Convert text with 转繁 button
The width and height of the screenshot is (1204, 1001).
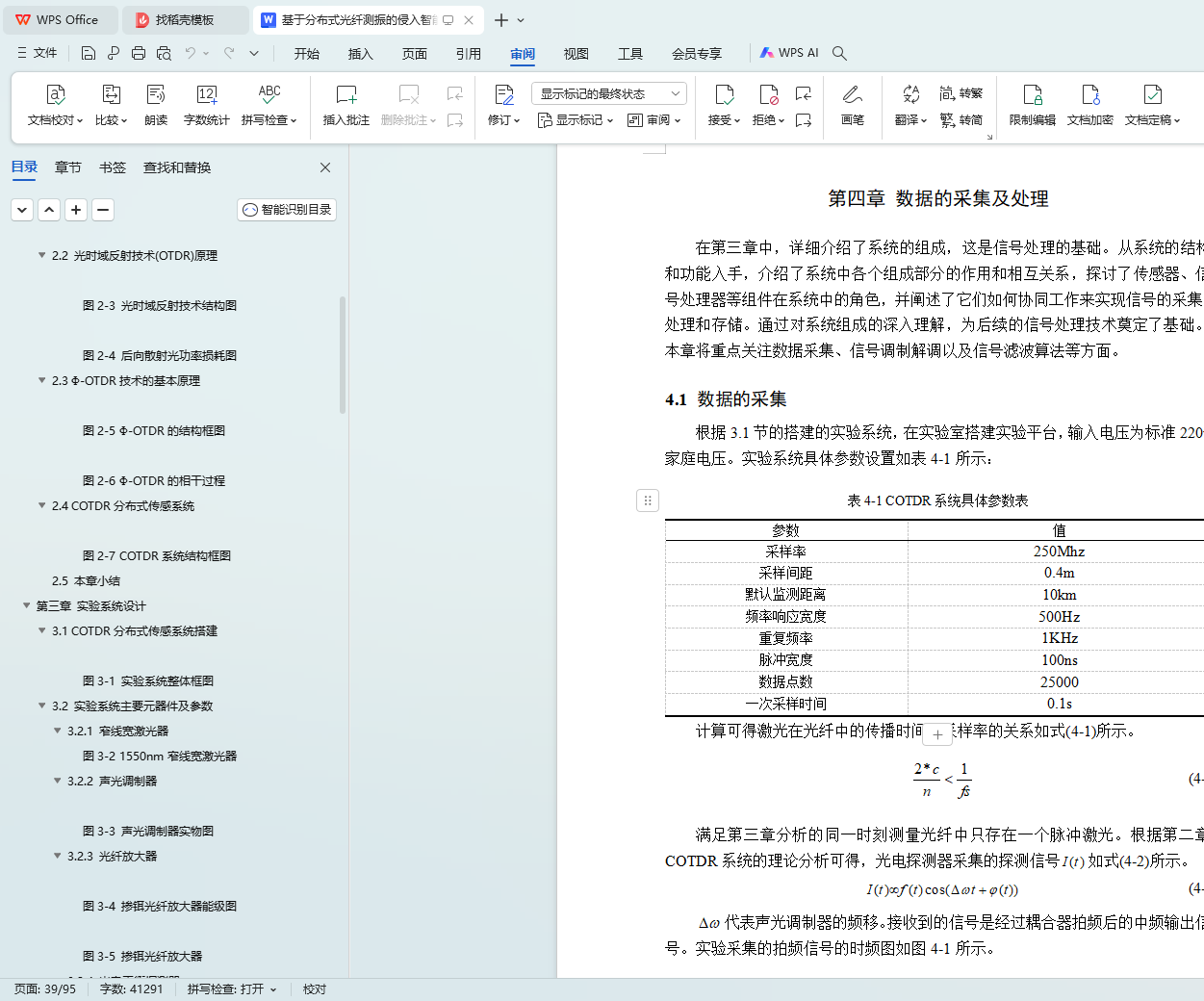pyautogui.click(x=961, y=93)
